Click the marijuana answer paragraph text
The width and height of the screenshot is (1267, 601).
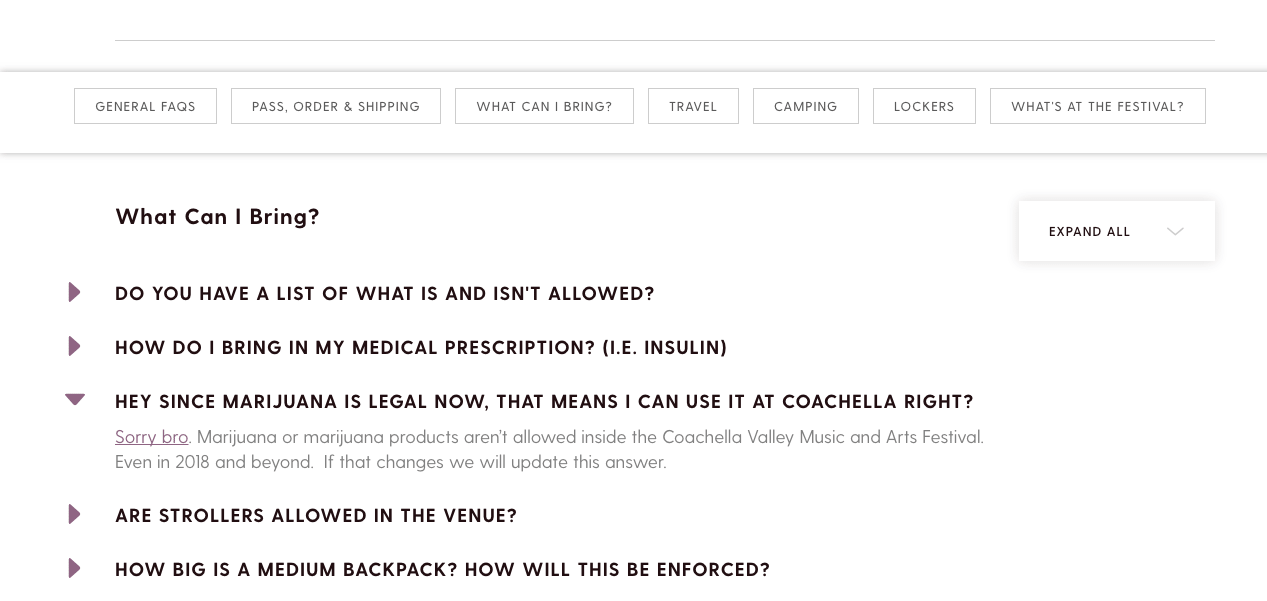click(550, 449)
